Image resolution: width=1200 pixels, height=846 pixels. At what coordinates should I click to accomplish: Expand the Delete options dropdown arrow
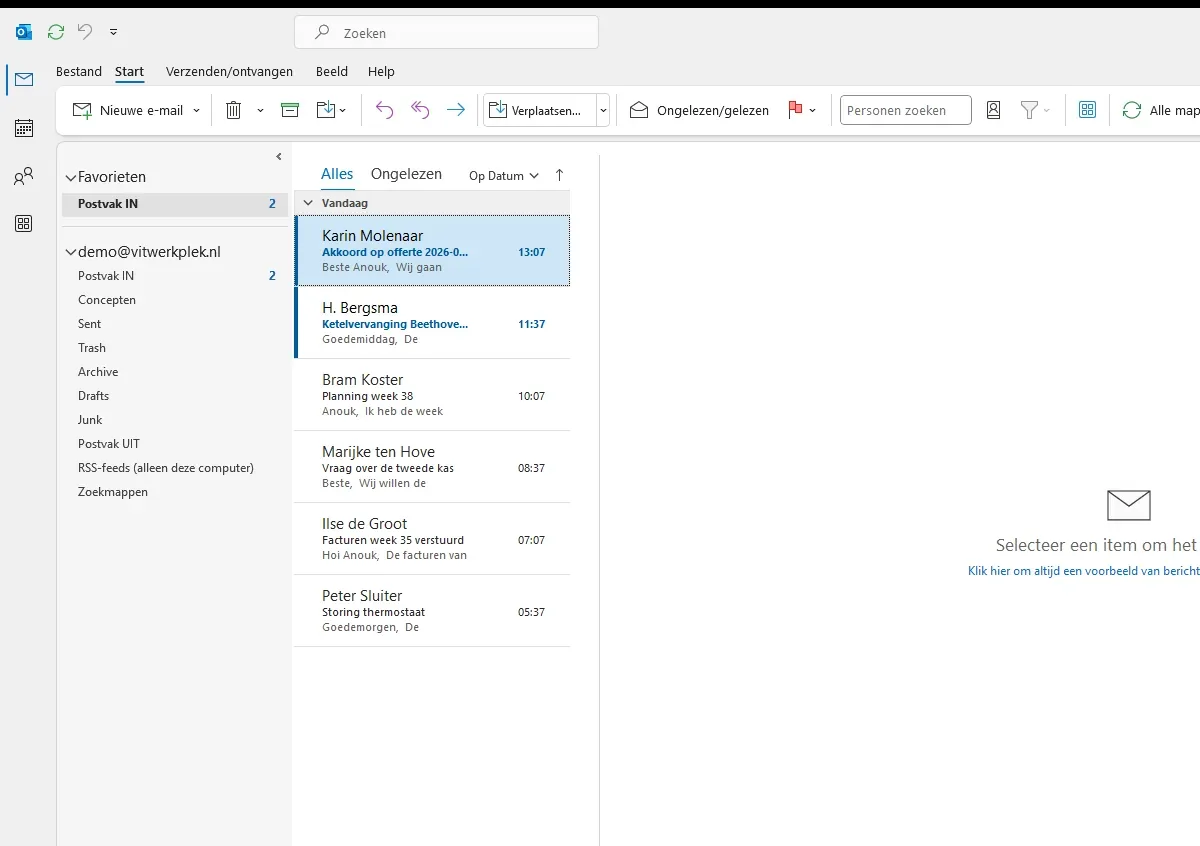click(x=260, y=110)
